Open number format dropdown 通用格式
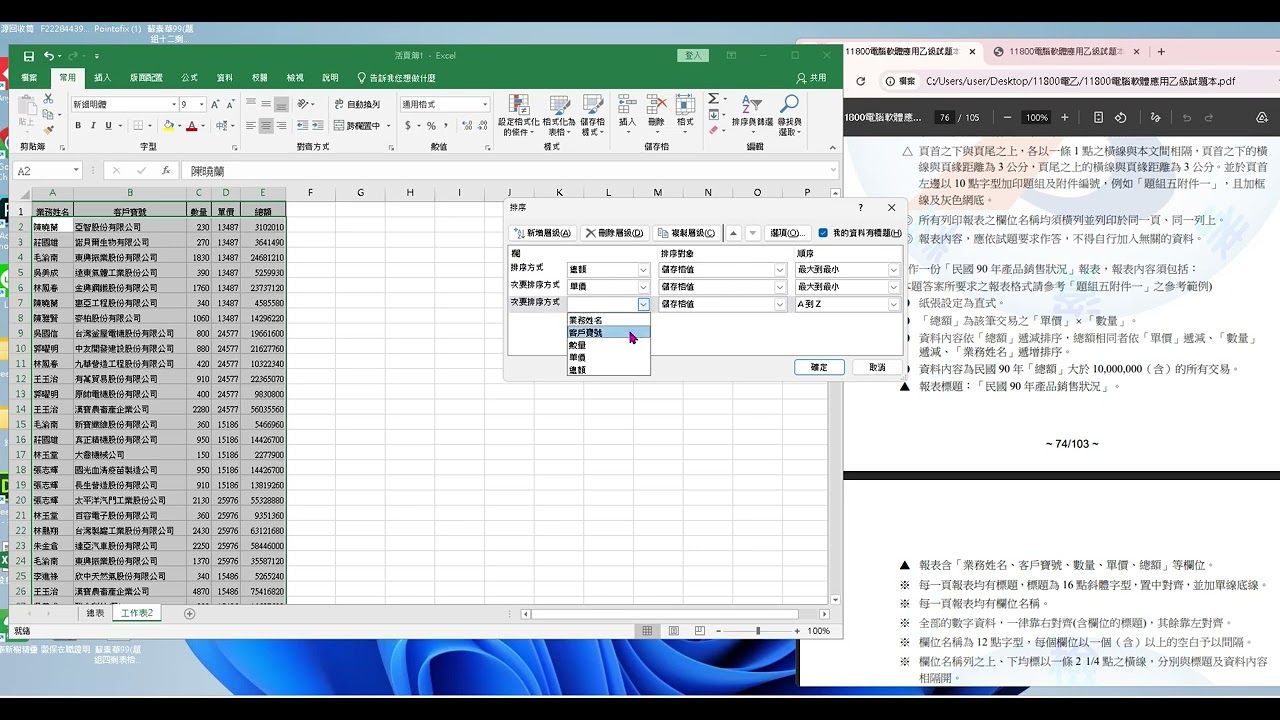 click(485, 104)
